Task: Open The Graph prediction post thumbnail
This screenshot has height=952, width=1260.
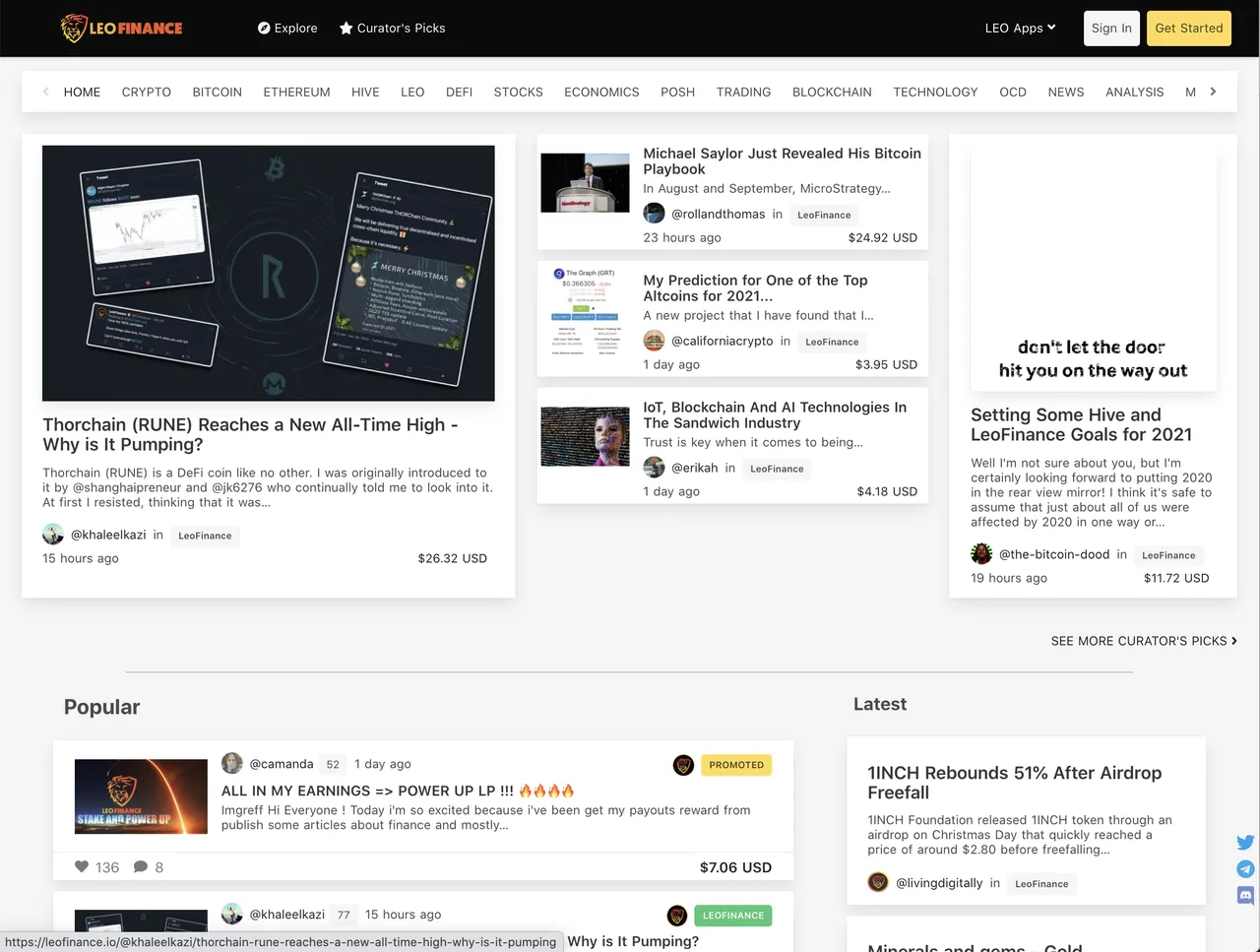Action: point(585,310)
